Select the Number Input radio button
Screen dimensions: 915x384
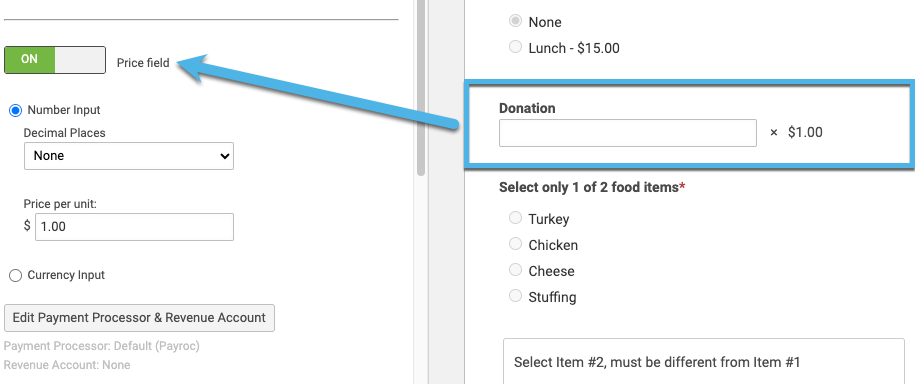[16, 110]
